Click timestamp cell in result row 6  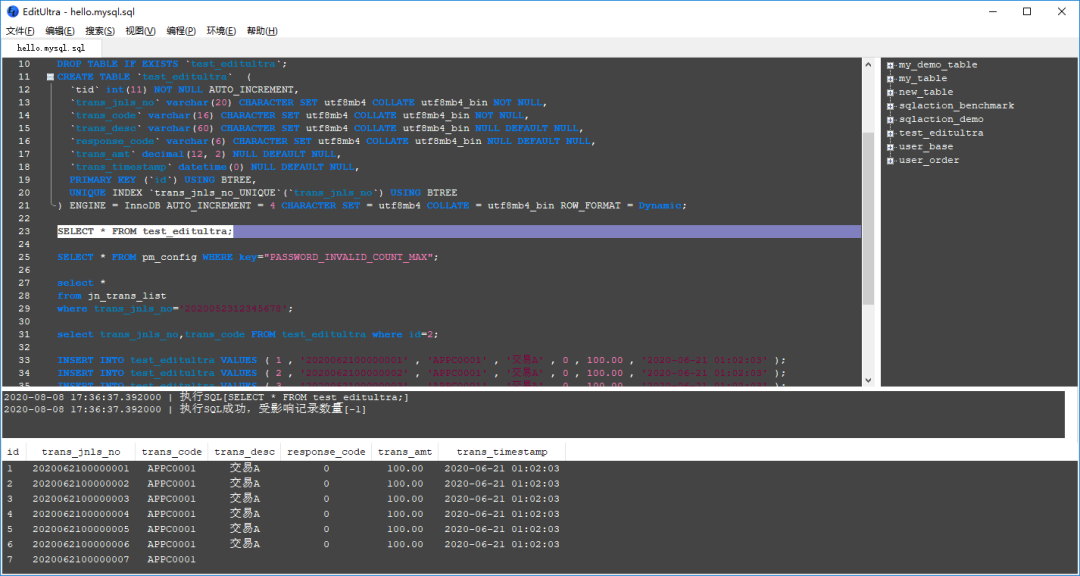click(x=502, y=544)
